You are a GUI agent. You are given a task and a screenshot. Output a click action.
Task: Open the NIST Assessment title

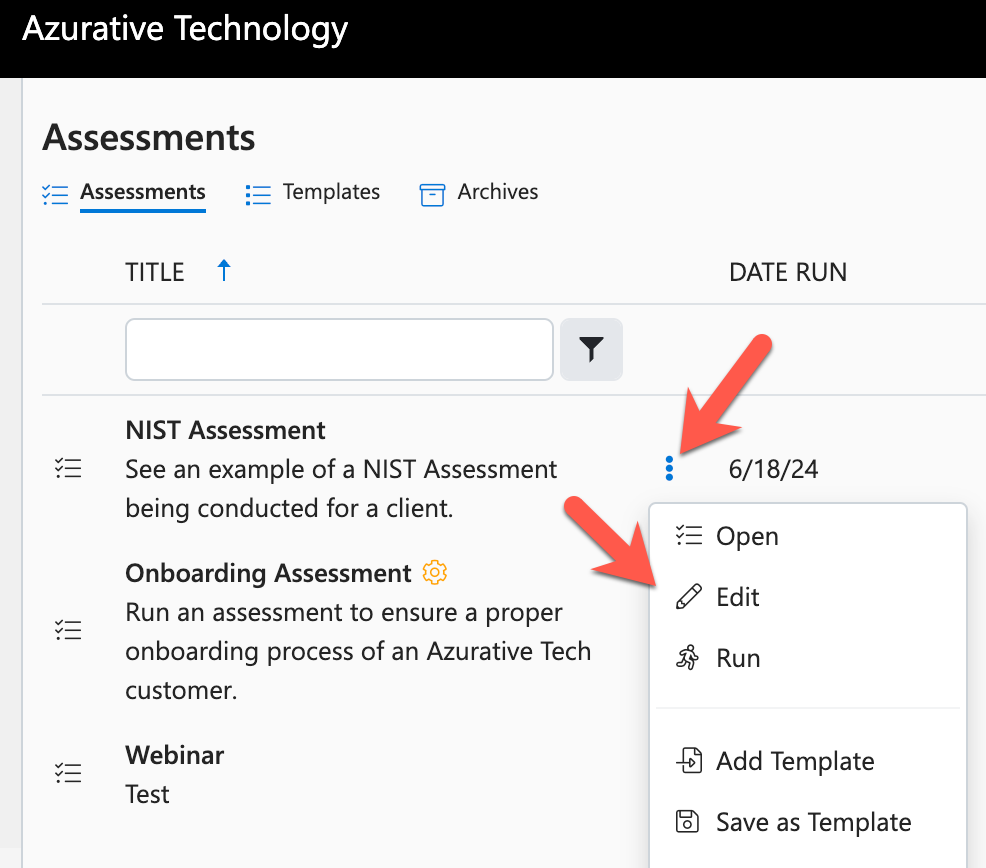(225, 430)
